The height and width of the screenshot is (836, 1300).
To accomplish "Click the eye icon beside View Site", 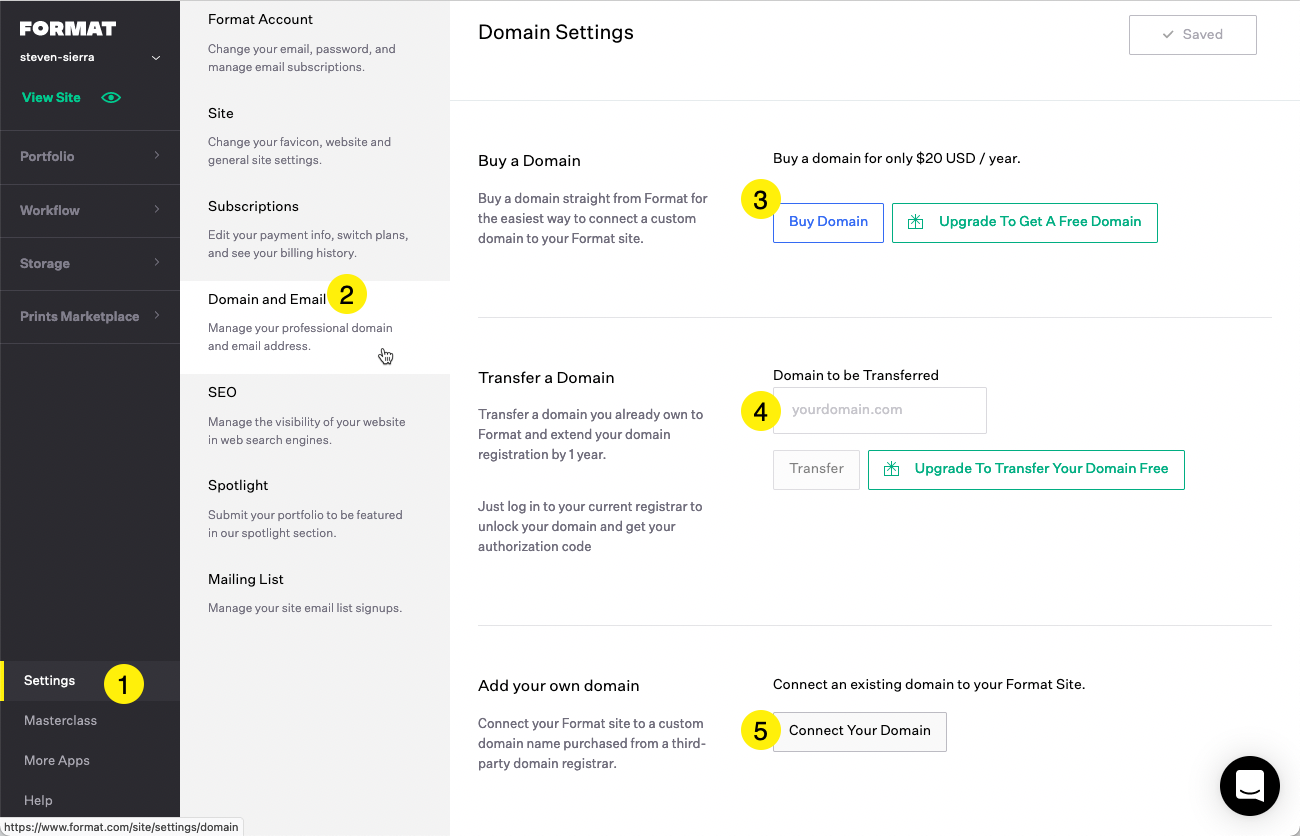I will [111, 98].
